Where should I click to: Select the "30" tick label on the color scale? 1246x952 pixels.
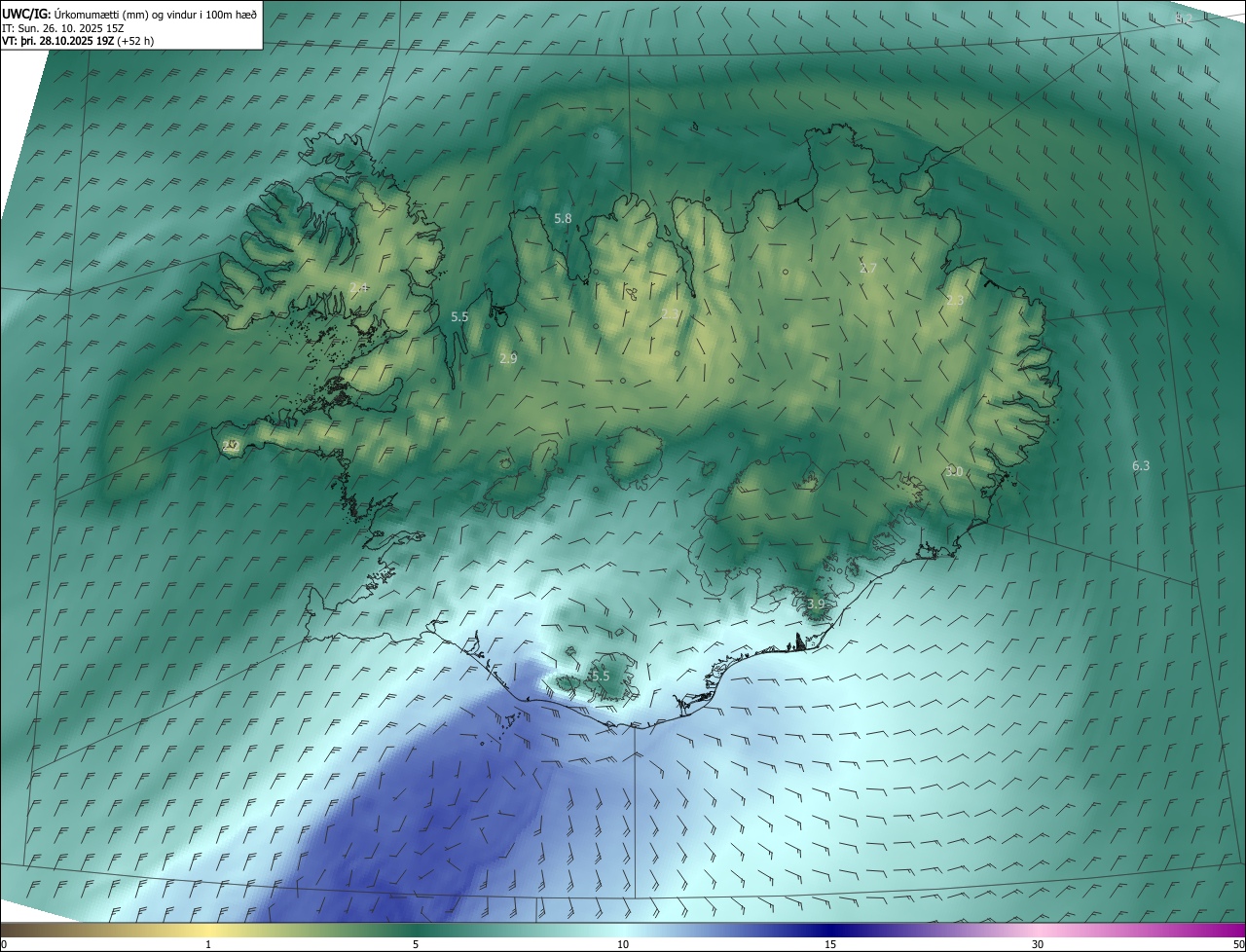(1038, 944)
